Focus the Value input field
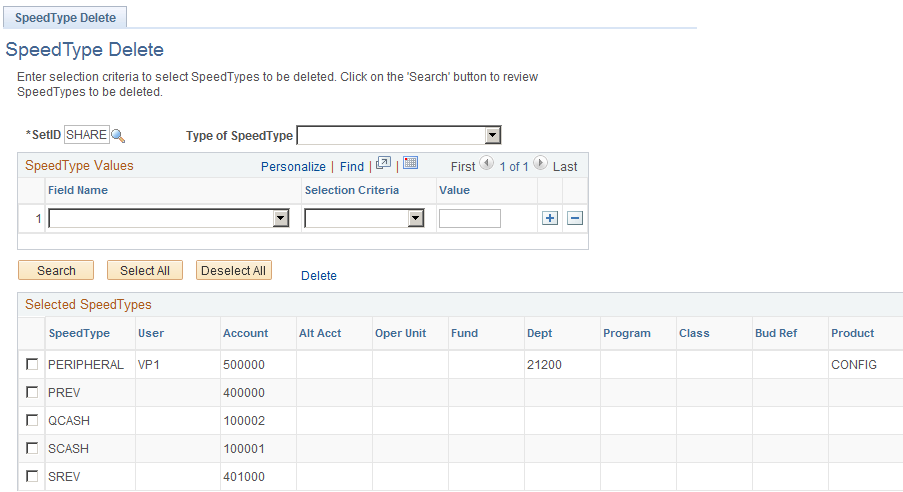Viewport: 903px width, 492px height. point(470,218)
